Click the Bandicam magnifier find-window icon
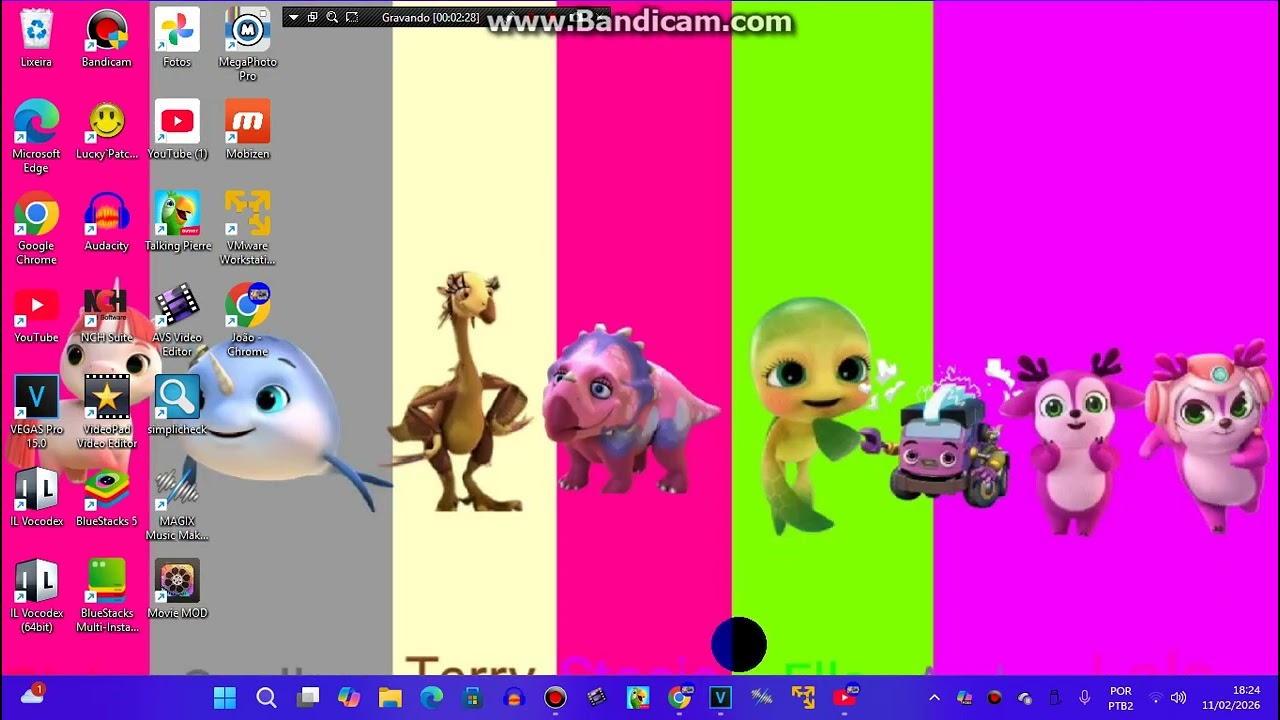The width and height of the screenshot is (1280, 720). 332,17
